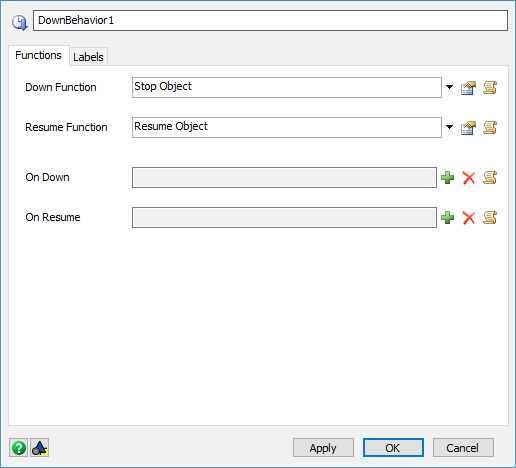
Task: Open On Down code editor scroll icon
Action: (490, 178)
